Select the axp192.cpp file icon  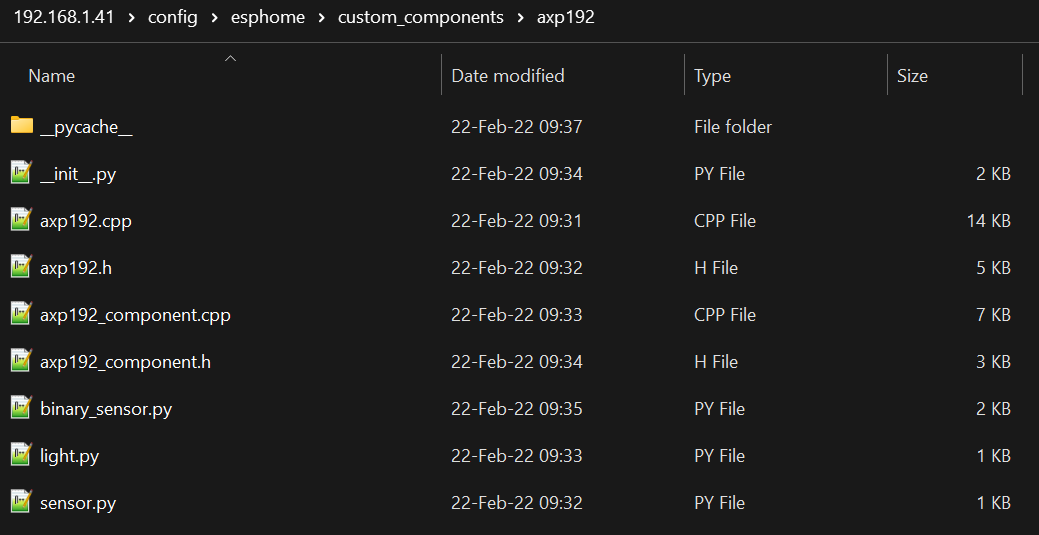22,220
